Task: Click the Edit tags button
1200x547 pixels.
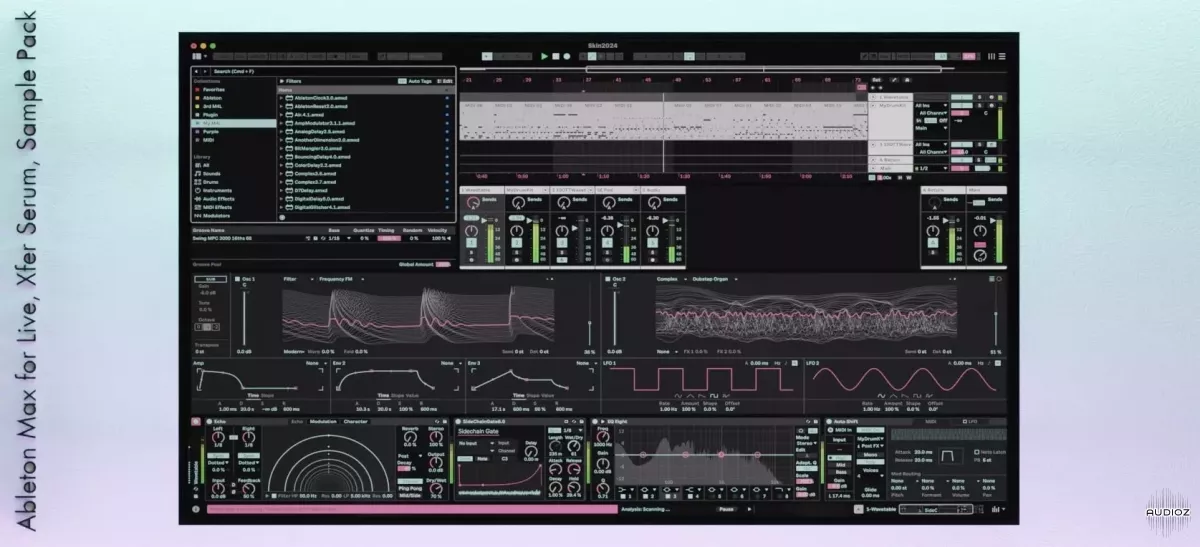Action: (x=445, y=80)
